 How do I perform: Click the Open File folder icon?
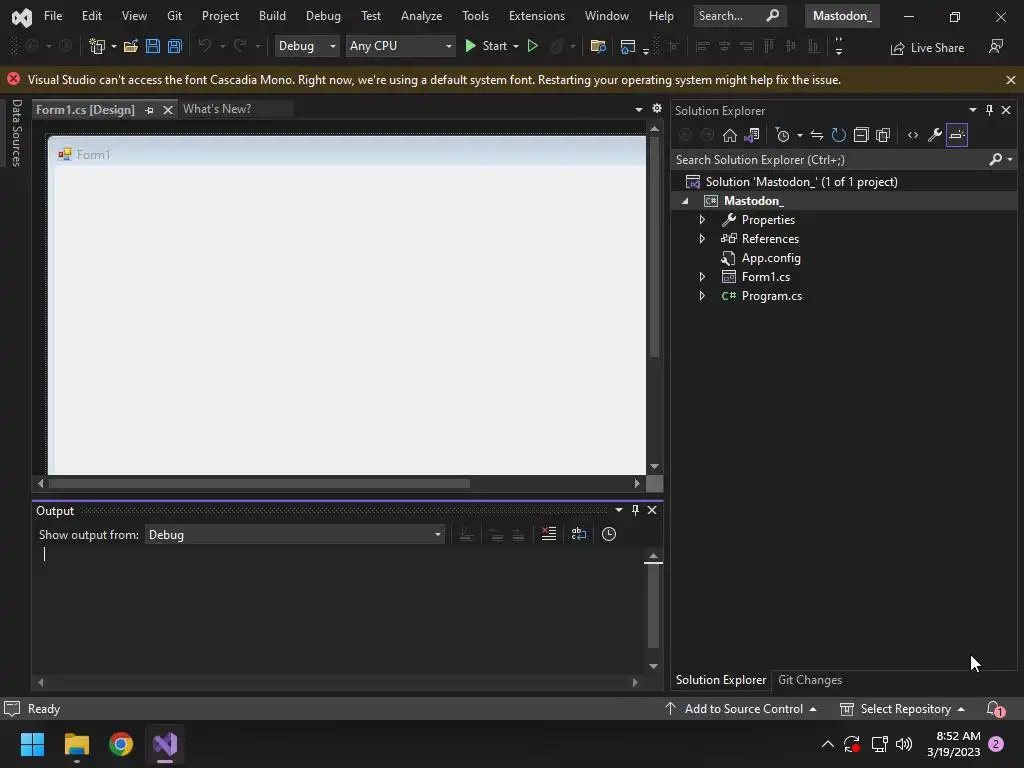[x=131, y=46]
